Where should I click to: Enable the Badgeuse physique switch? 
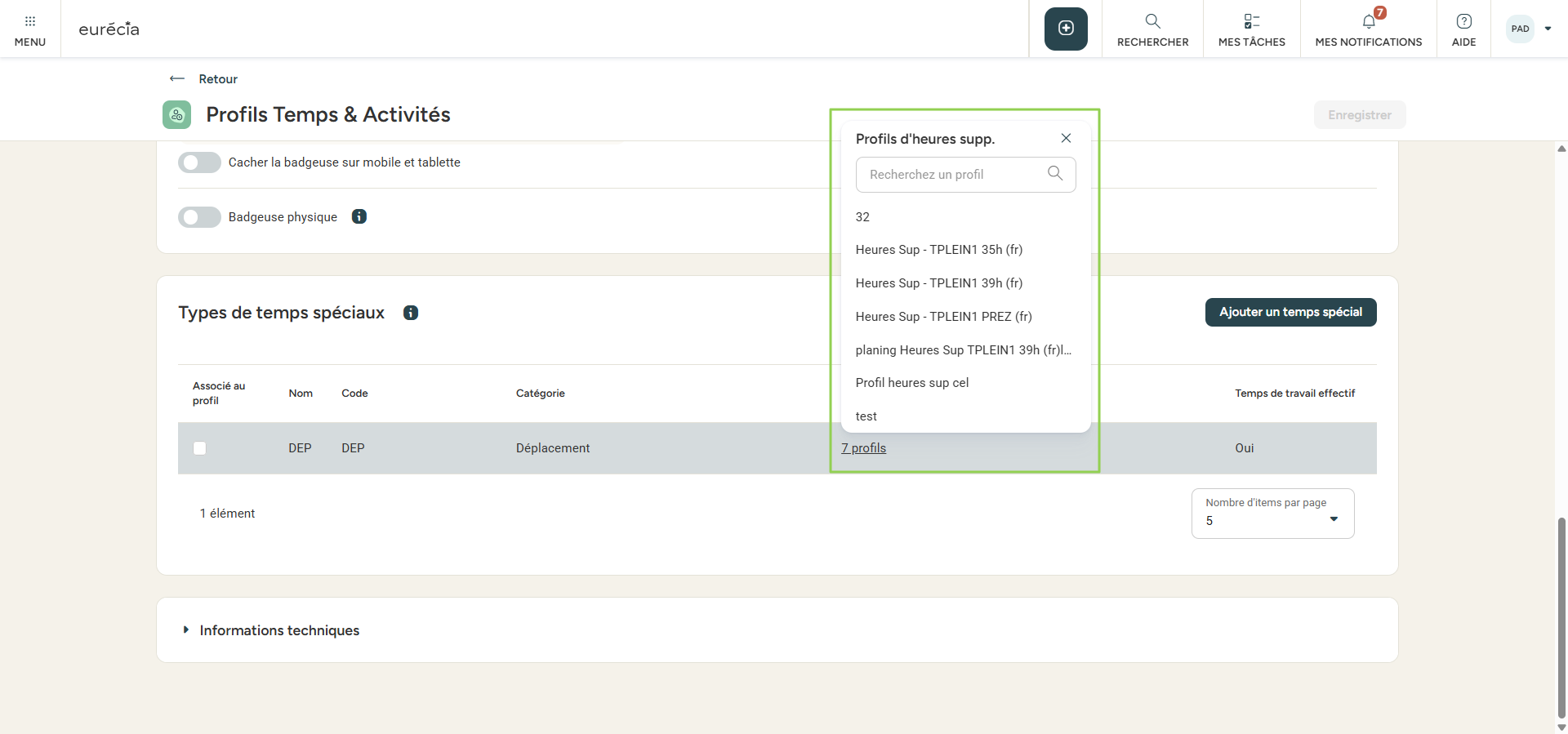point(199,217)
